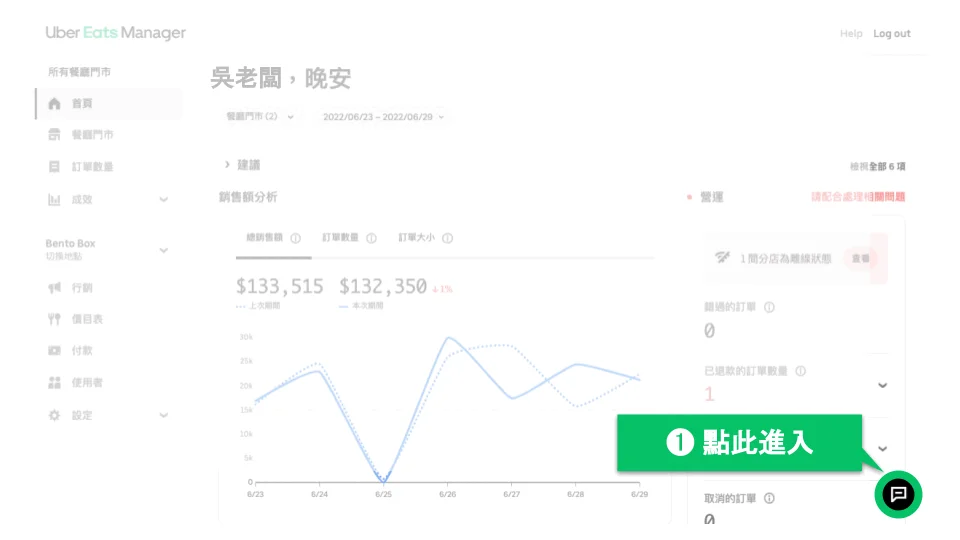
Task: Expand the Bento Box location switcher
Action: point(163,250)
